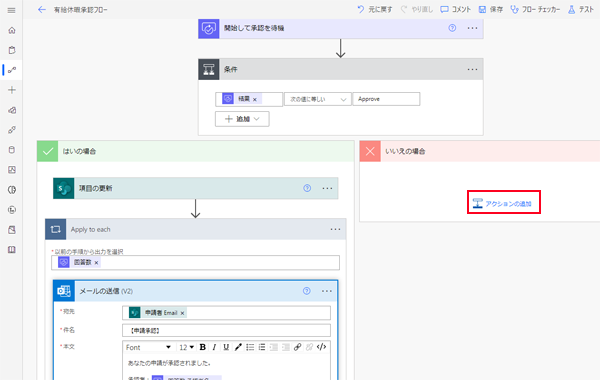Open My flows in the sidebar
The width and height of the screenshot is (600, 380).
click(x=12, y=70)
